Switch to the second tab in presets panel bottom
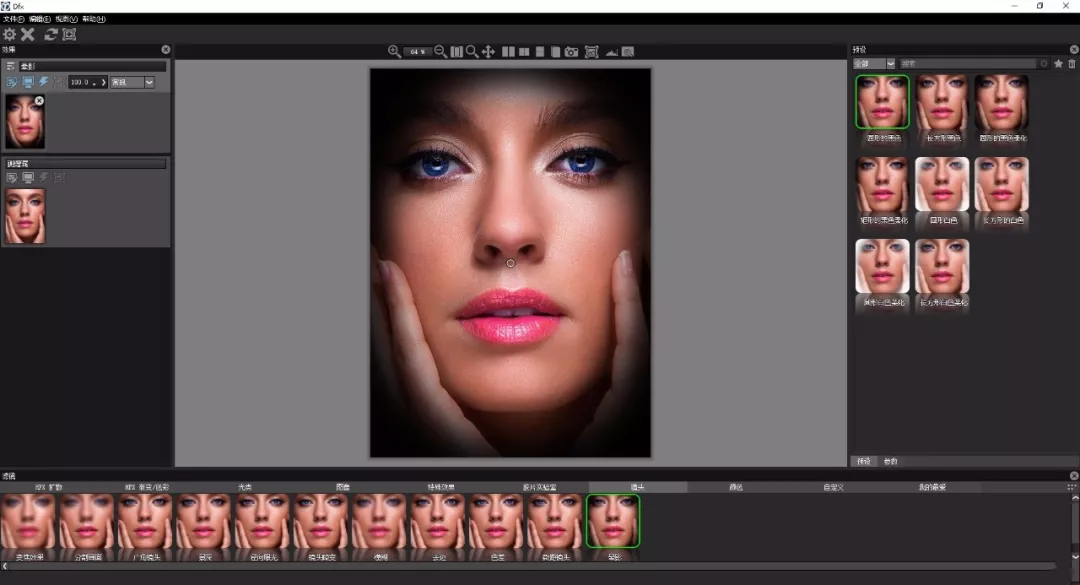Image resolution: width=1080 pixels, height=585 pixels. tap(891, 461)
